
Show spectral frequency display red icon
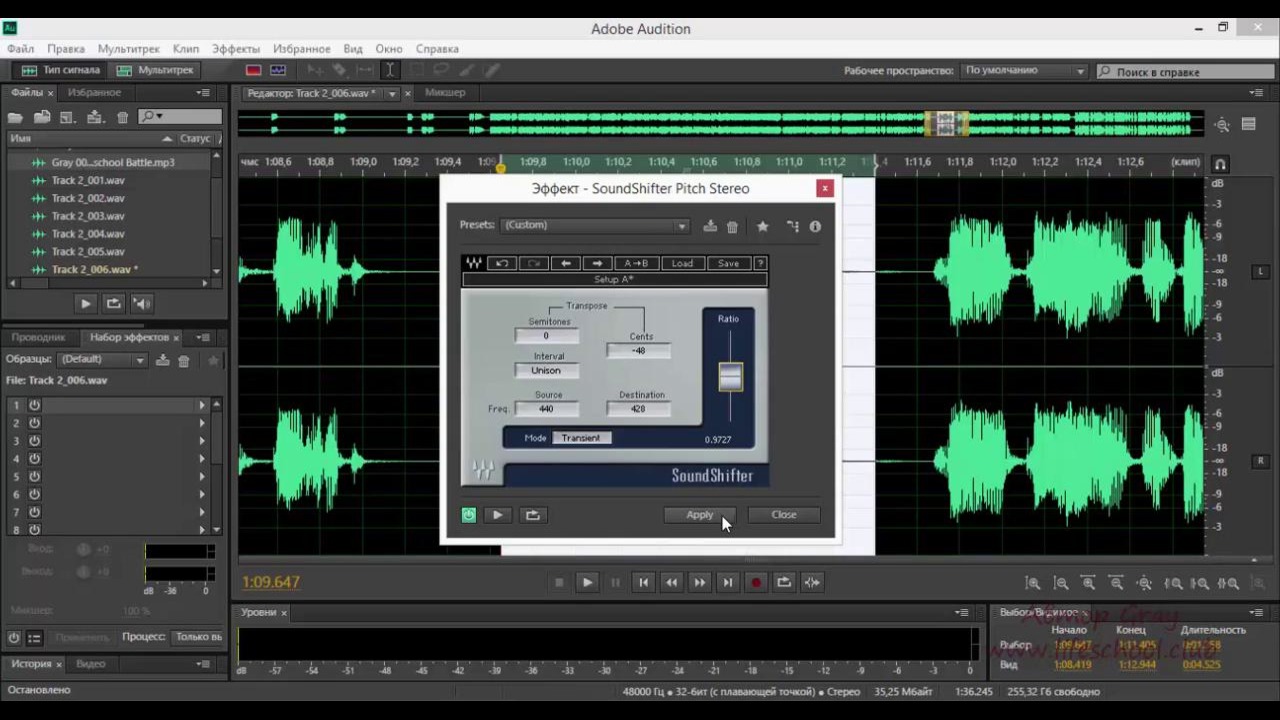(x=254, y=70)
